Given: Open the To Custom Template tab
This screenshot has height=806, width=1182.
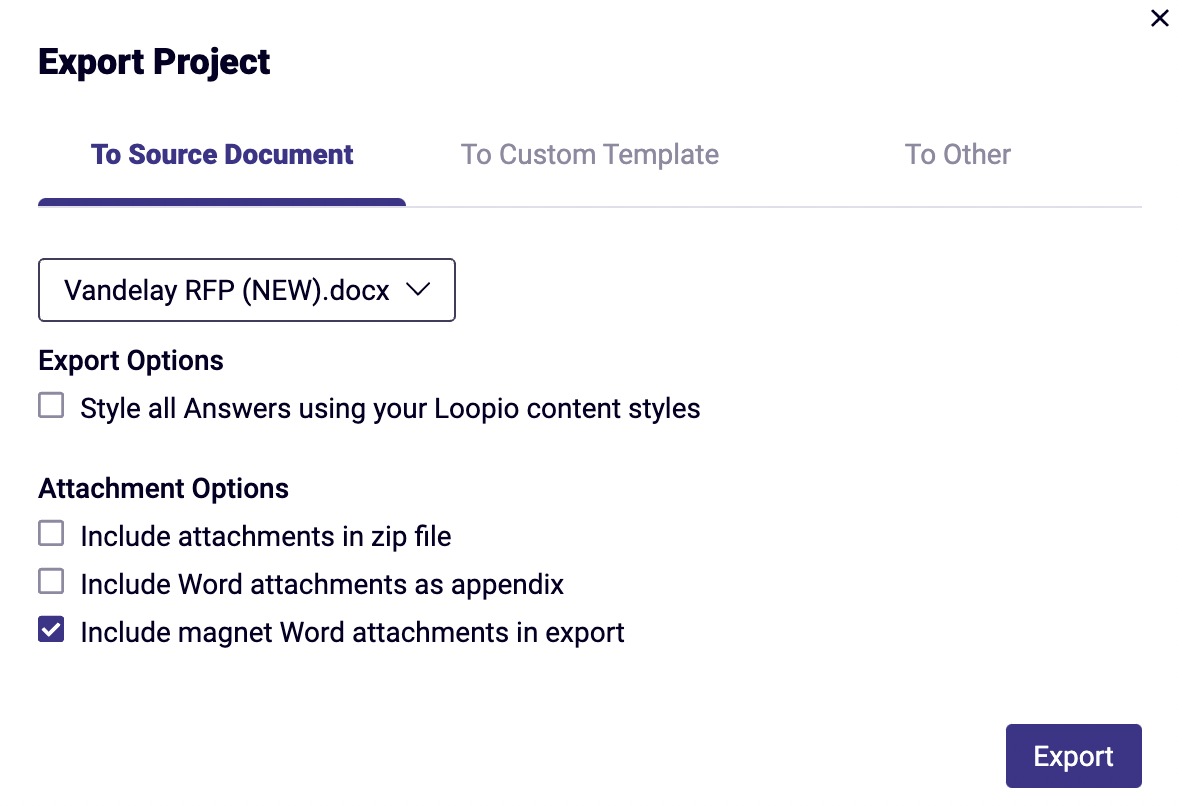Looking at the screenshot, I should point(589,155).
